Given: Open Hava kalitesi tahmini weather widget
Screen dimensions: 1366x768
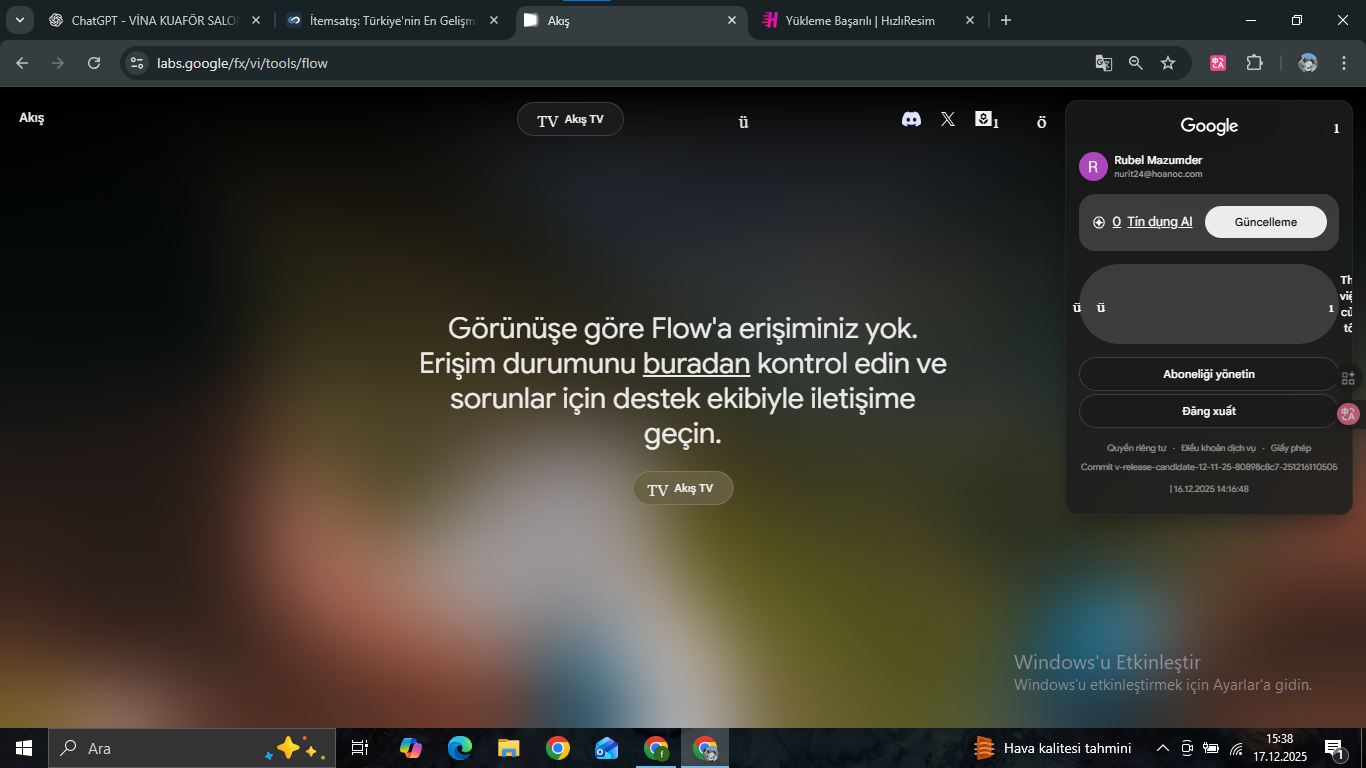Looking at the screenshot, I should point(1053,748).
